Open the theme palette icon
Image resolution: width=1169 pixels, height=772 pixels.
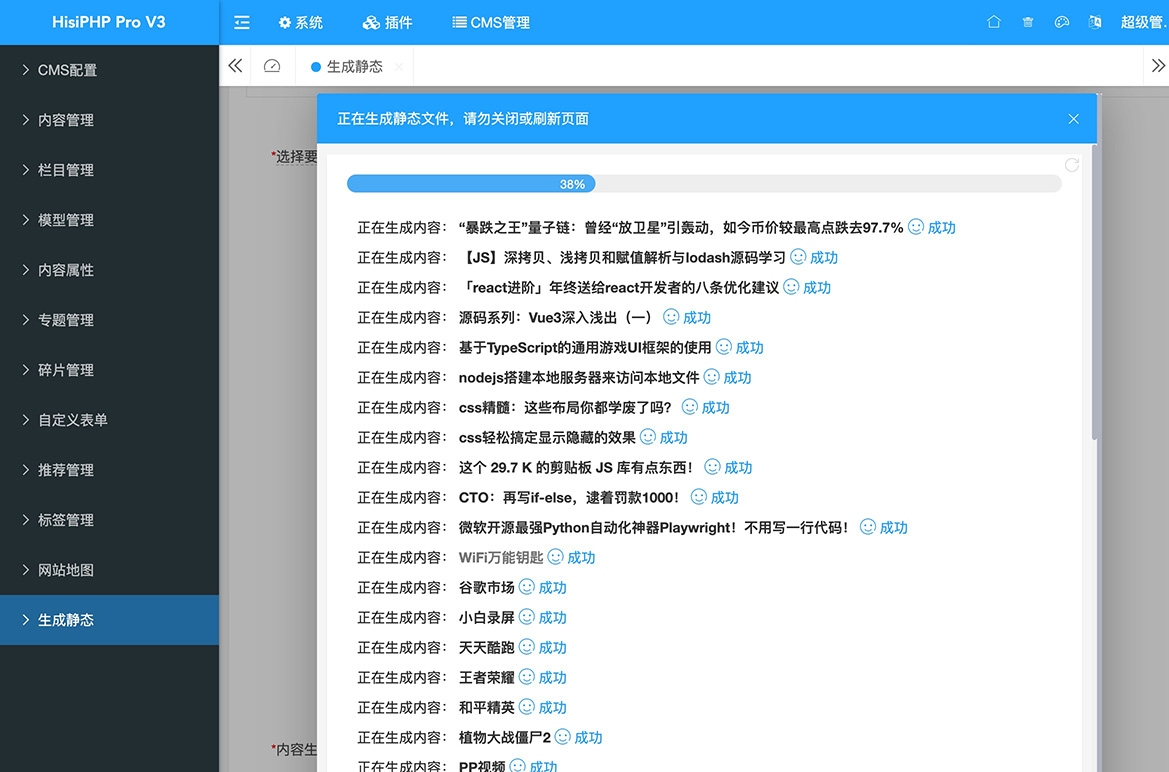pyautogui.click(x=1061, y=21)
